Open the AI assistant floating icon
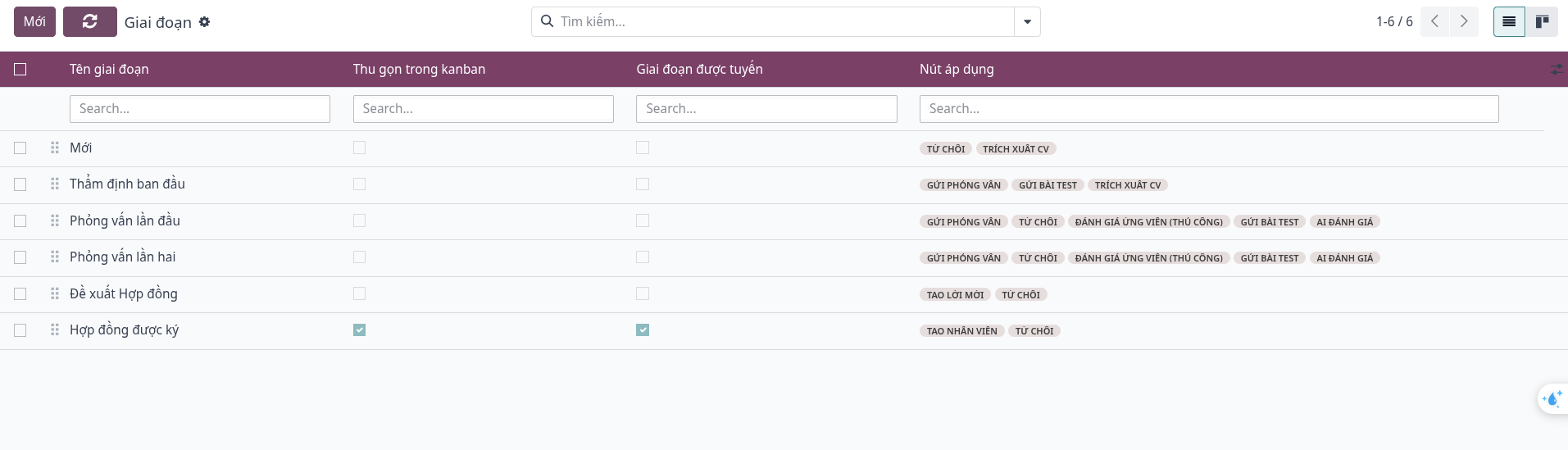 pos(1552,399)
